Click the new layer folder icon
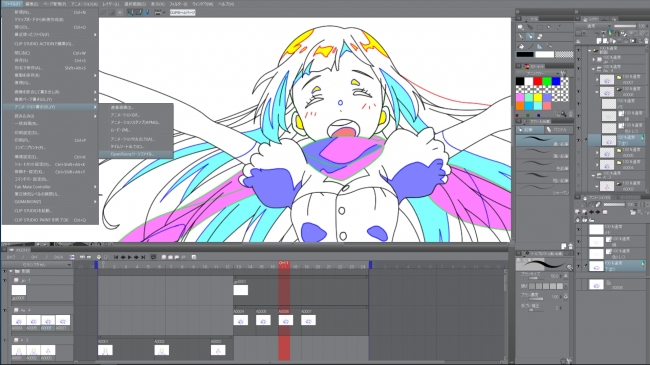 (613, 41)
